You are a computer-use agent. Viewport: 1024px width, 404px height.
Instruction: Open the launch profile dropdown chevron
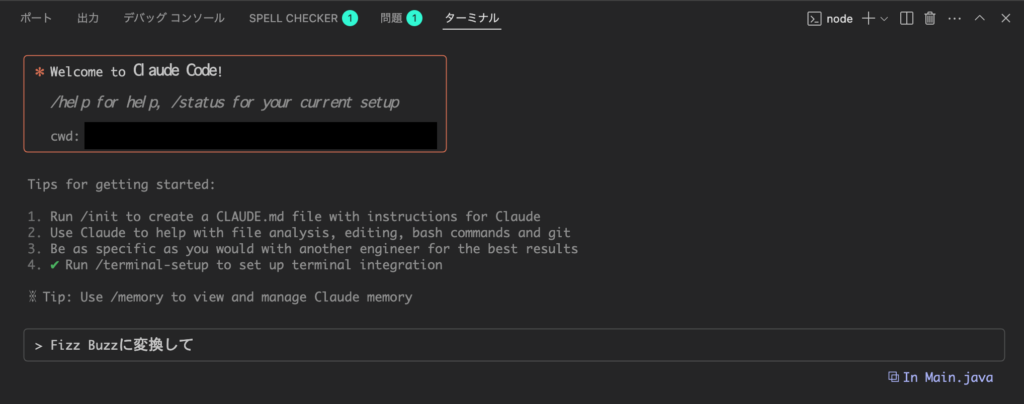click(884, 19)
